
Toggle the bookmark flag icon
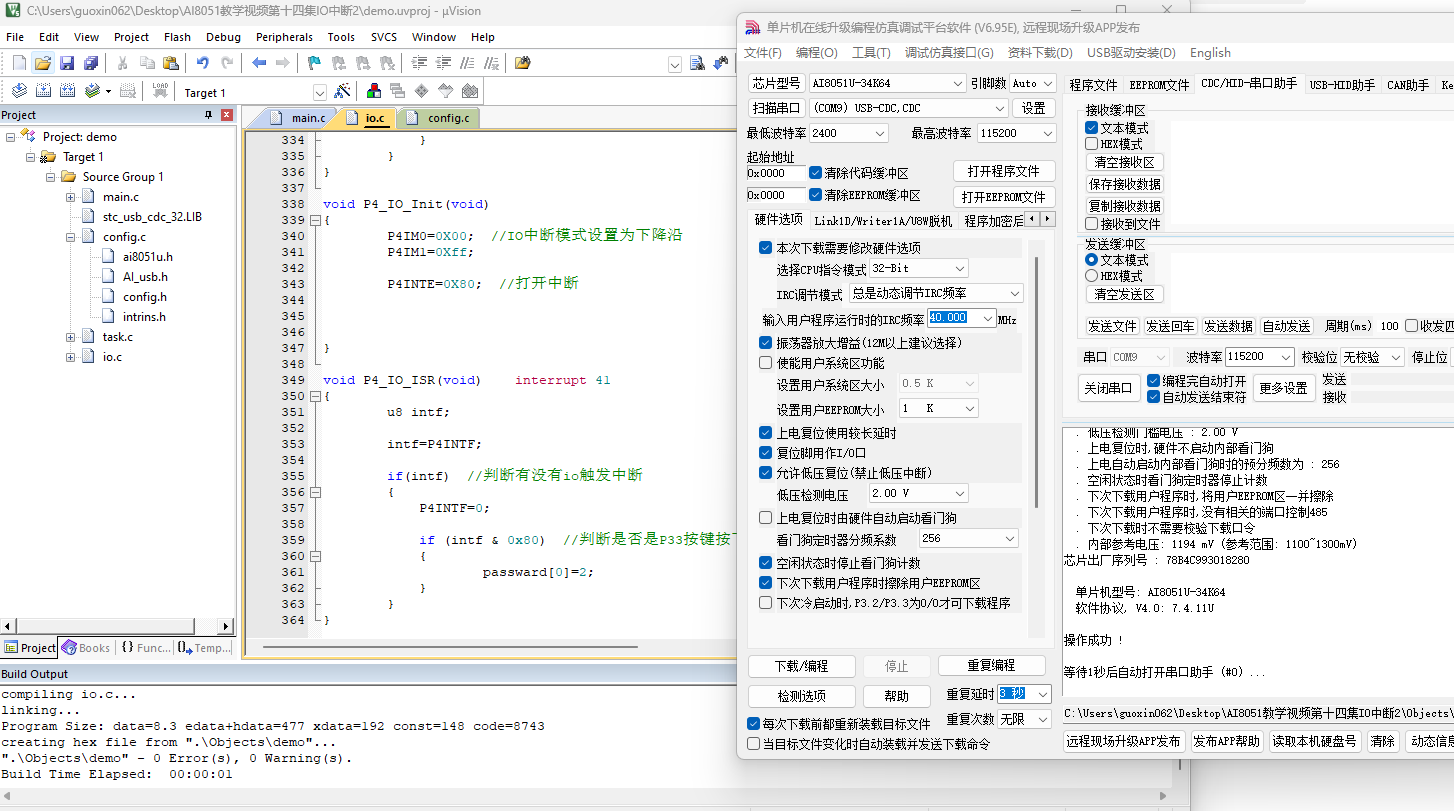pos(314,63)
